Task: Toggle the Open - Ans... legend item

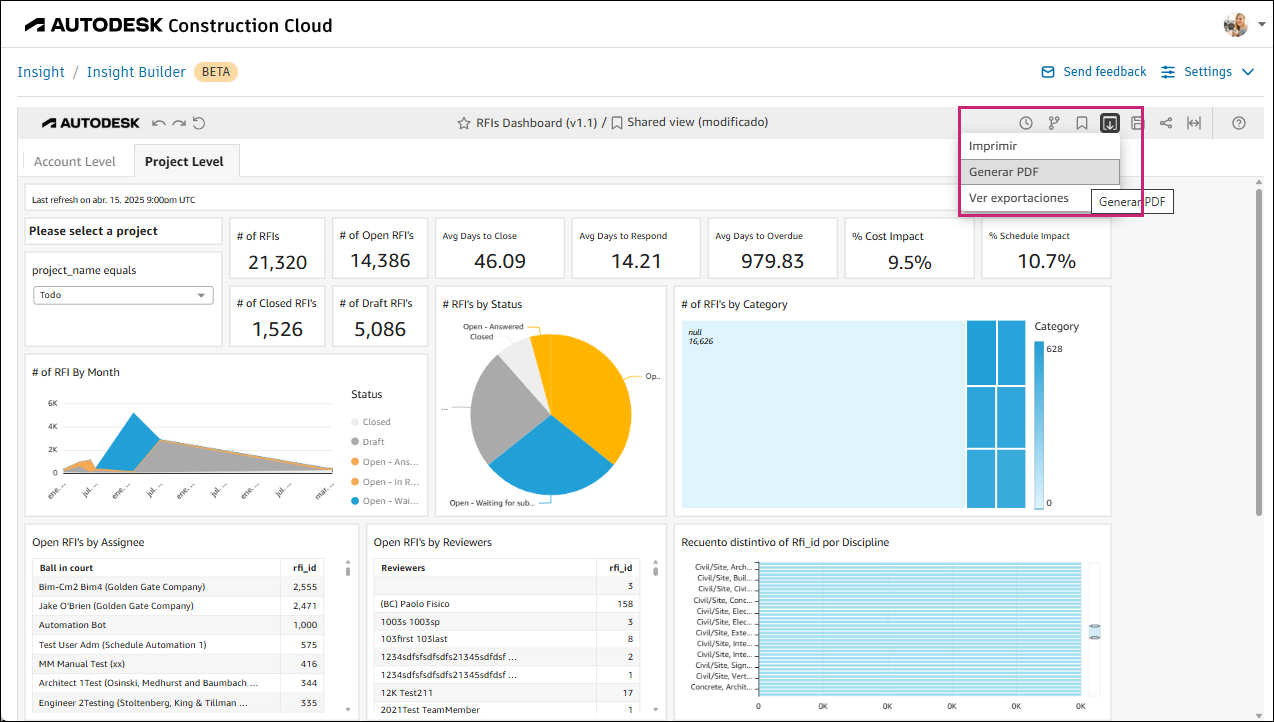Action: (x=384, y=462)
